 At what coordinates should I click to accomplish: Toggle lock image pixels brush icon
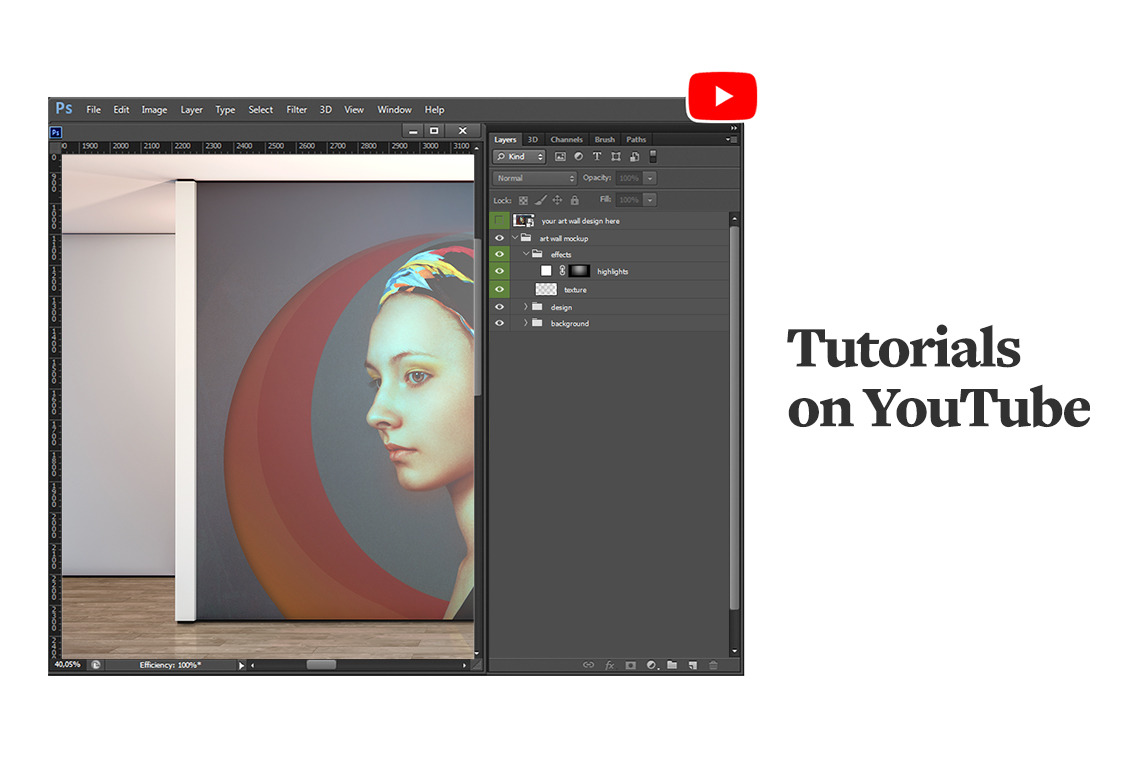[x=541, y=200]
